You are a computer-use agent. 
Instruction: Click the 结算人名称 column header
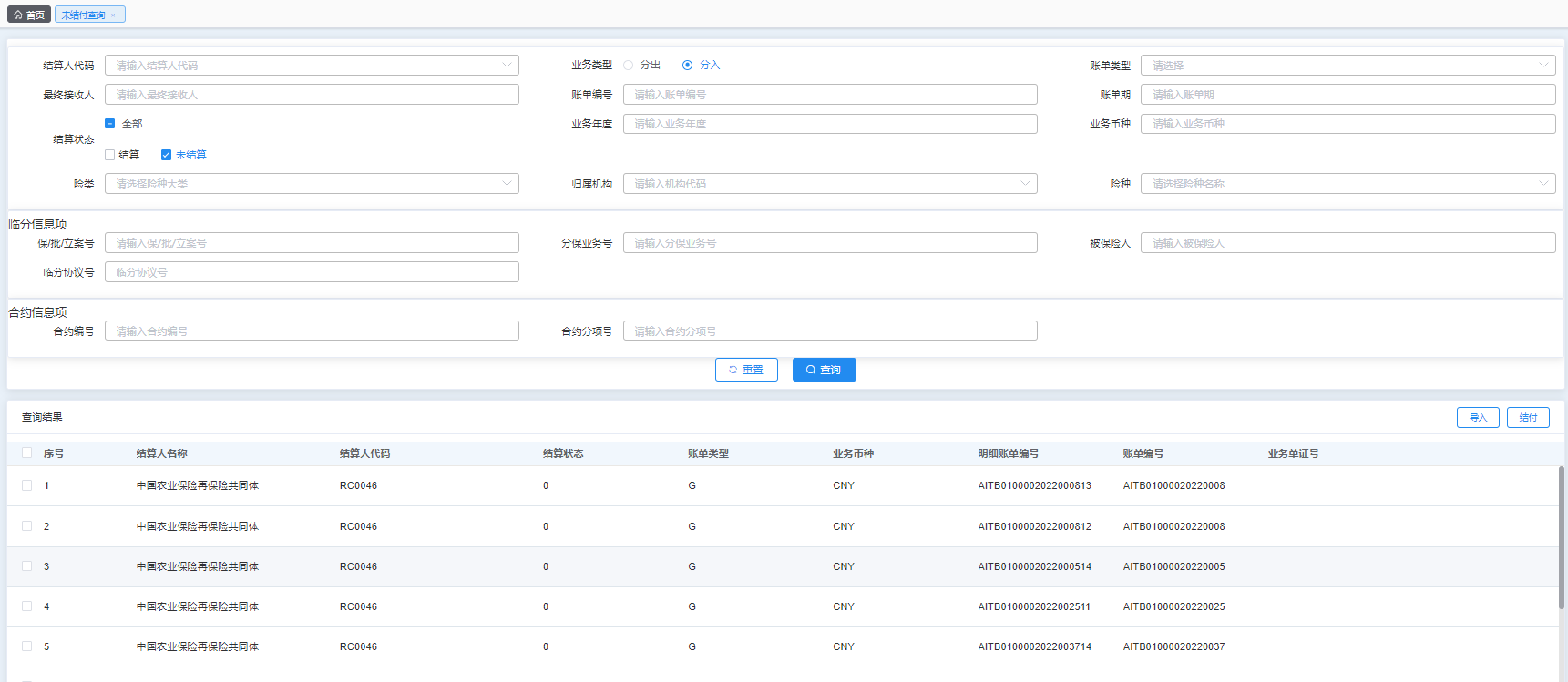162,453
